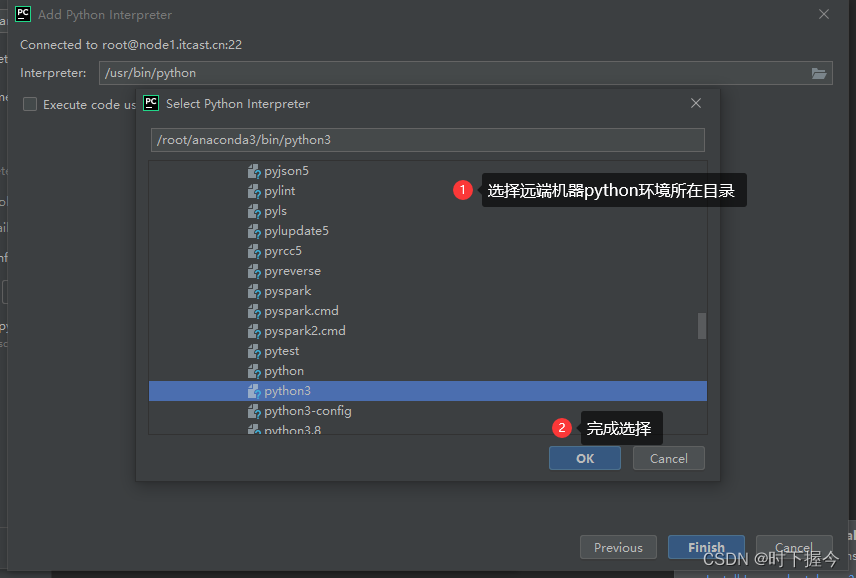Click the pytest file icon
The height and width of the screenshot is (578, 856).
pos(254,352)
